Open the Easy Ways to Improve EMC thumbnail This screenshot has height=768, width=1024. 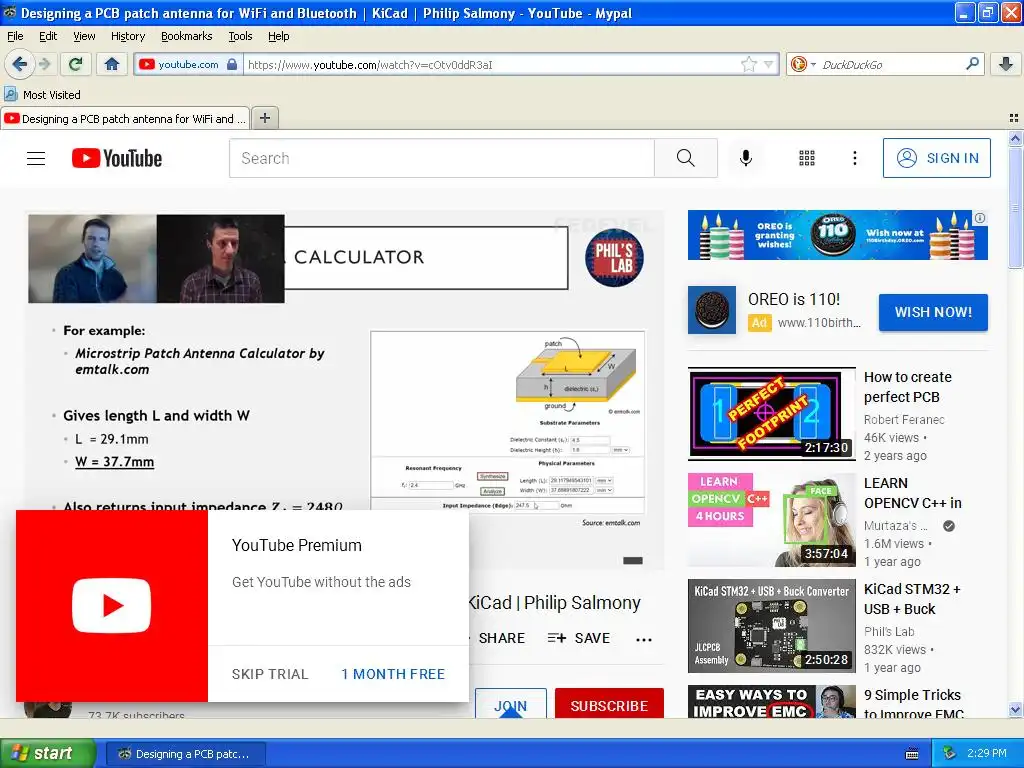(771, 701)
